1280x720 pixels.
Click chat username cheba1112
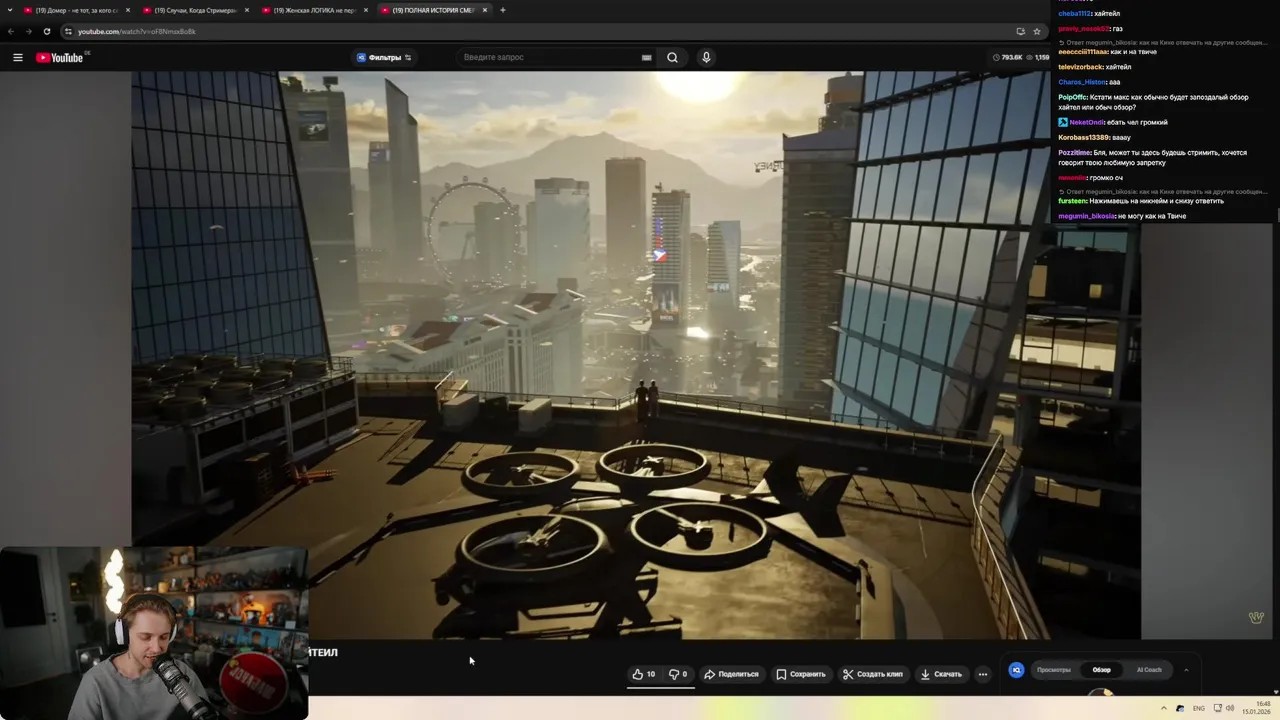(1075, 14)
